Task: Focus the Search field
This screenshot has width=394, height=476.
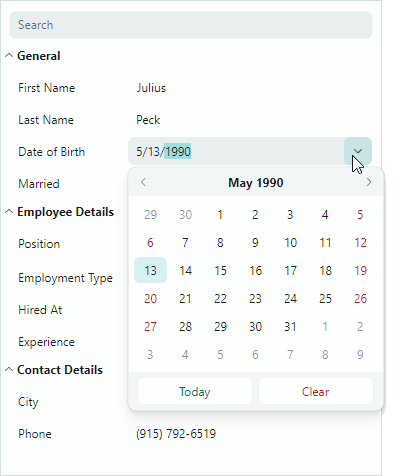Action: [x=191, y=25]
